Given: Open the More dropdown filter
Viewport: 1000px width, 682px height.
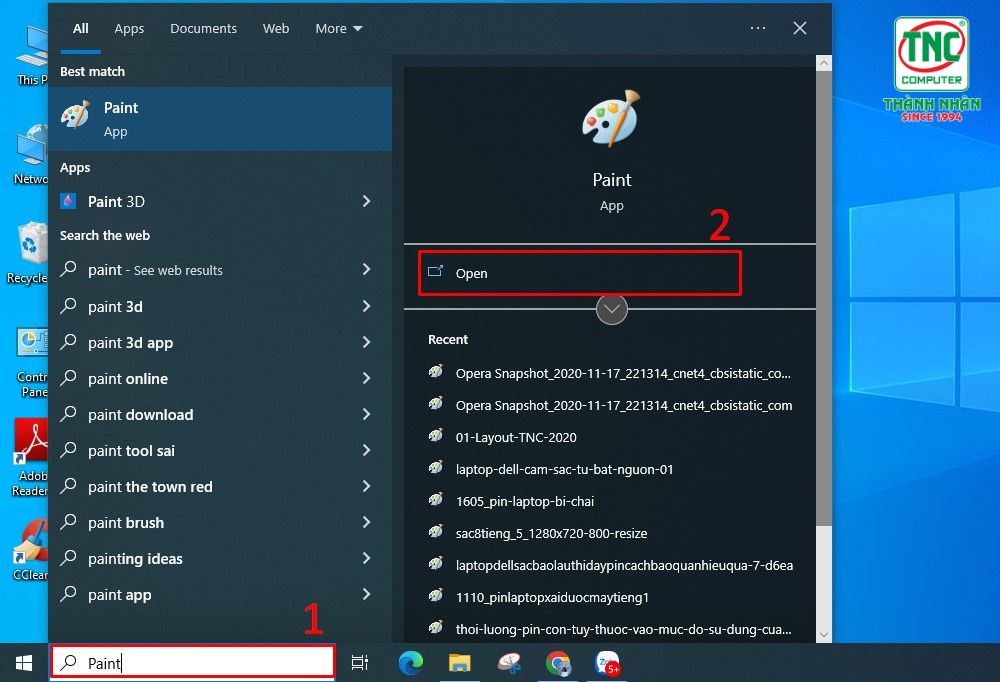Looking at the screenshot, I should point(339,29).
